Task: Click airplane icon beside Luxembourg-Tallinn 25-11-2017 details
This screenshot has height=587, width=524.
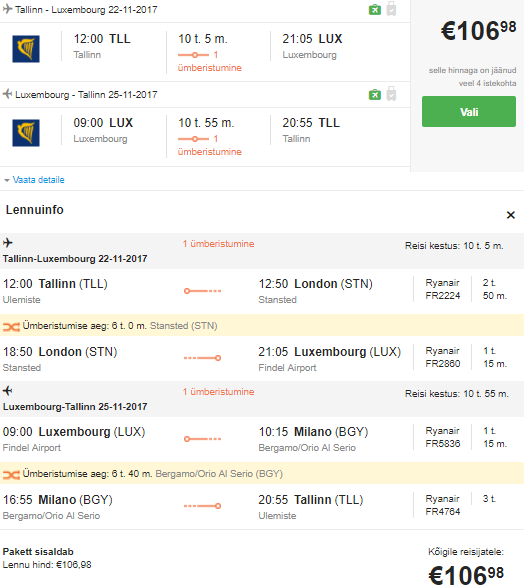Action: click(x=8, y=391)
